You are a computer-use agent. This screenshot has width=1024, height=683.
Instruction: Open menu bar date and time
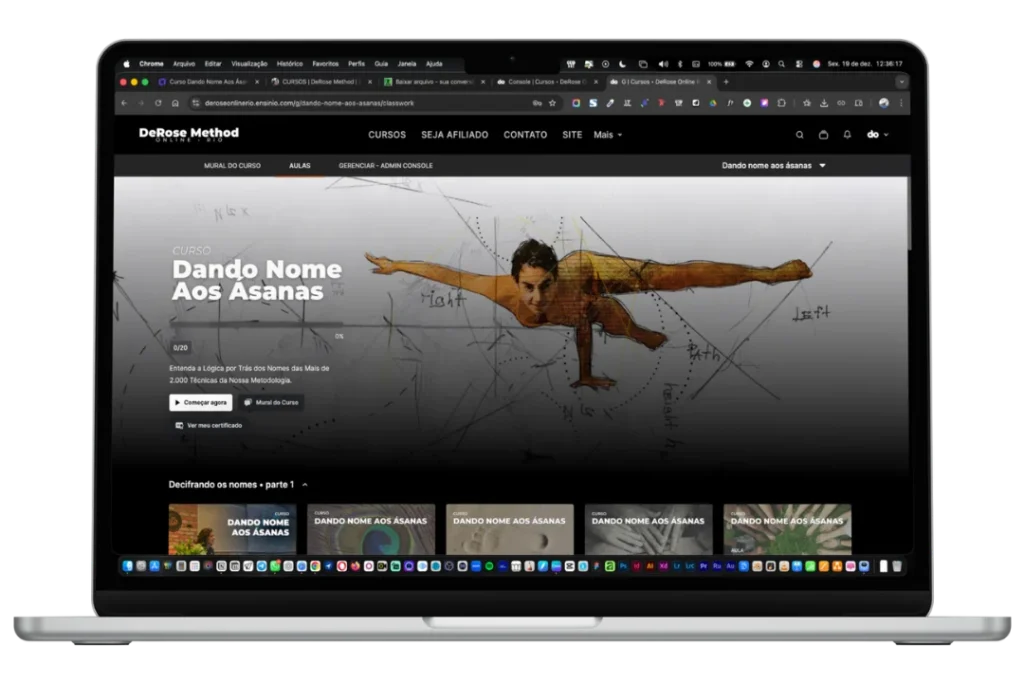click(865, 64)
